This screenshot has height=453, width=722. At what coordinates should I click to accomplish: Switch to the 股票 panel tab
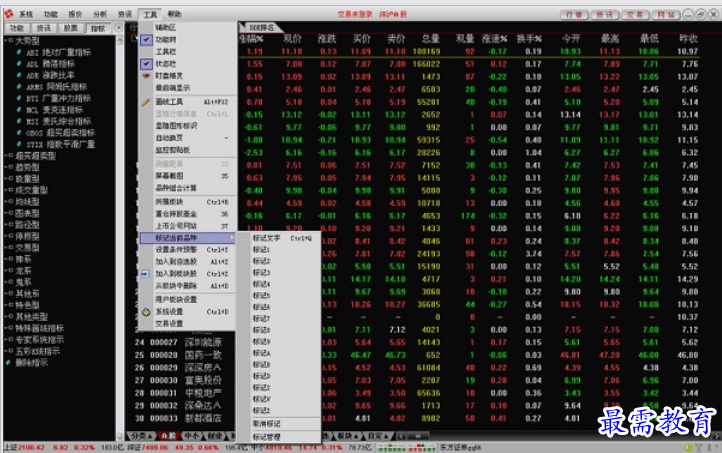[x=70, y=29]
